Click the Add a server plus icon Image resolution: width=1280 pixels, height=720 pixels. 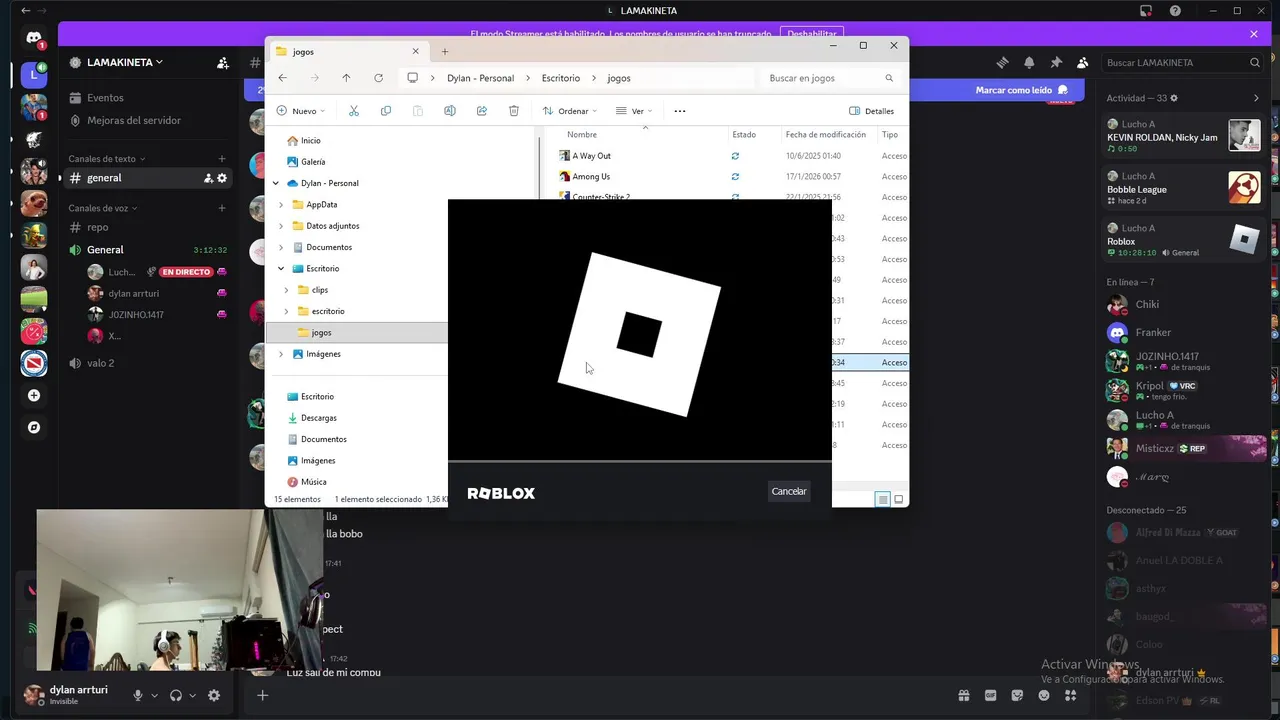[34, 395]
